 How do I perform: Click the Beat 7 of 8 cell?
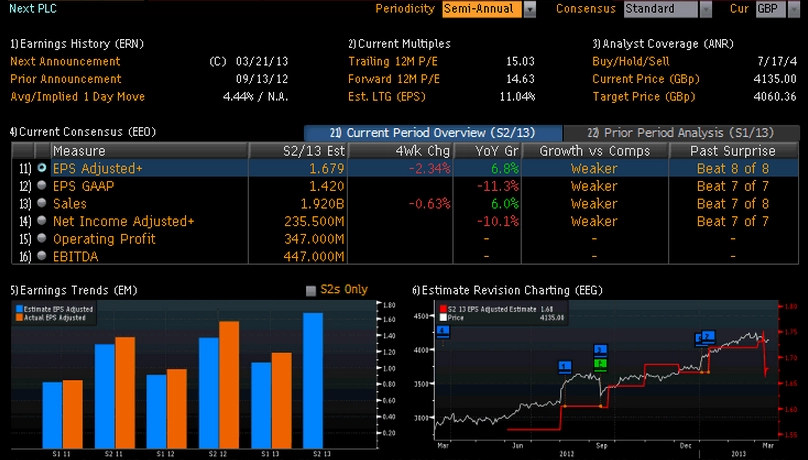(733, 203)
